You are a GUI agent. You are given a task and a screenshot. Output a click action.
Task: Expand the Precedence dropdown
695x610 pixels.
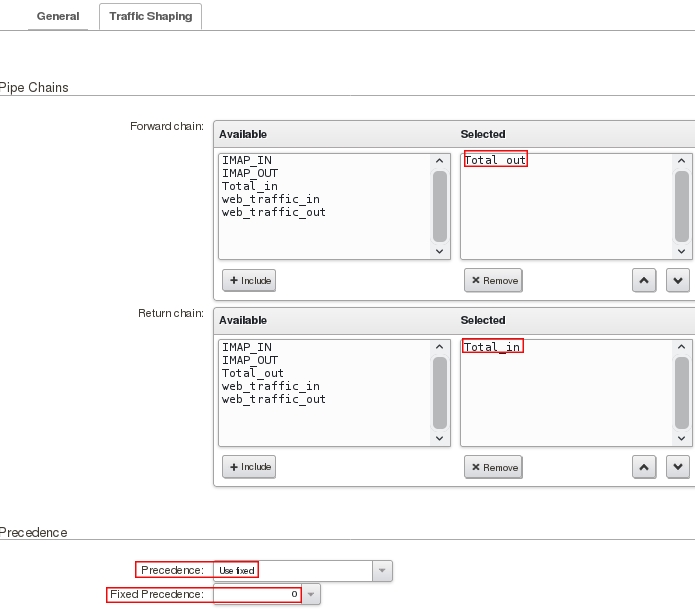click(381, 570)
